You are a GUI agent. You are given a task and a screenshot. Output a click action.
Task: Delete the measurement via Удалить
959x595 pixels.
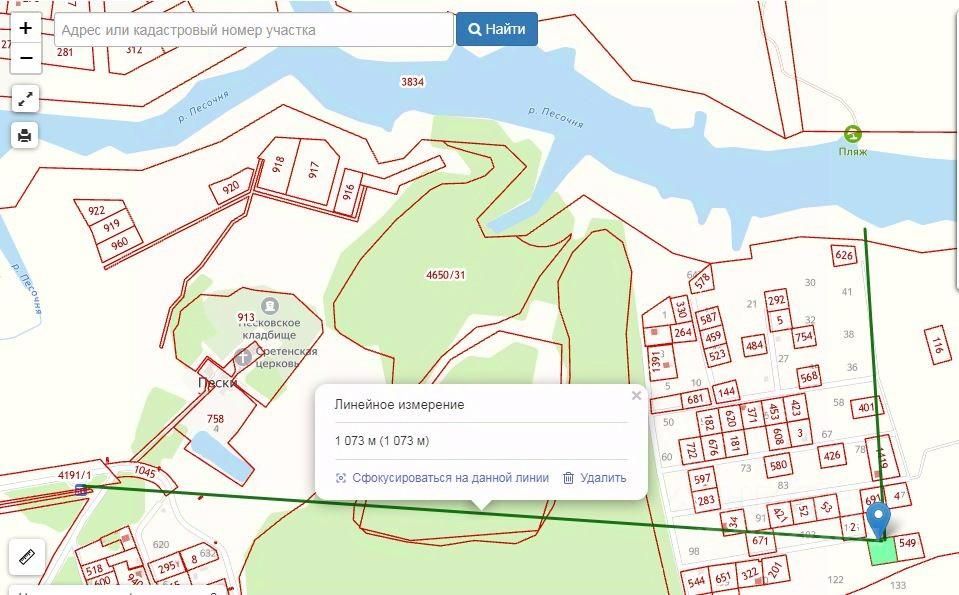[594, 478]
